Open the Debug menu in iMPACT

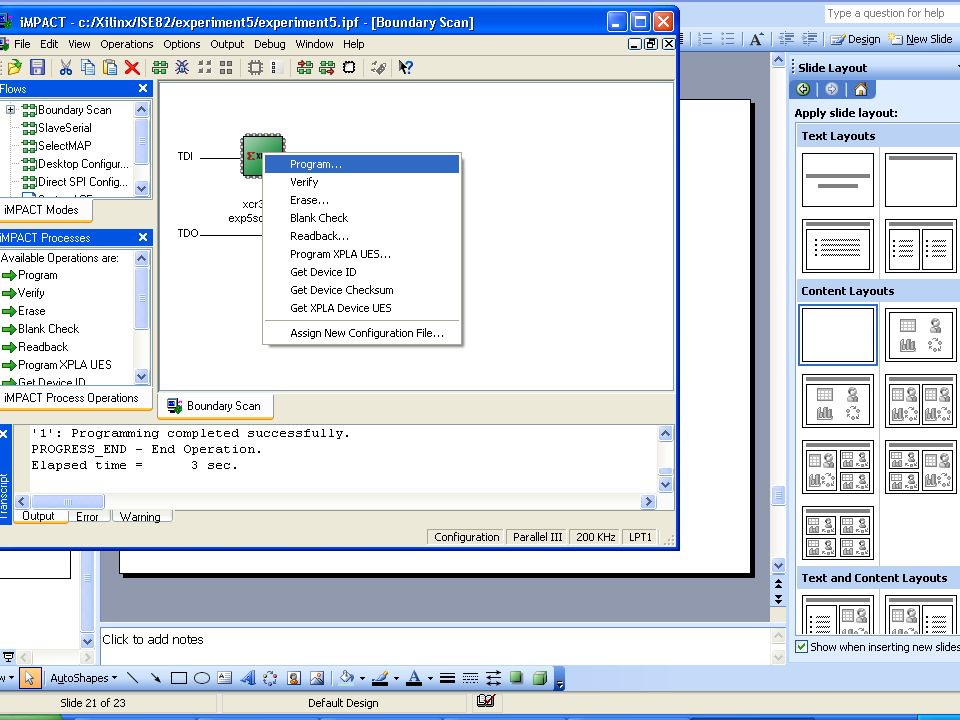point(269,44)
